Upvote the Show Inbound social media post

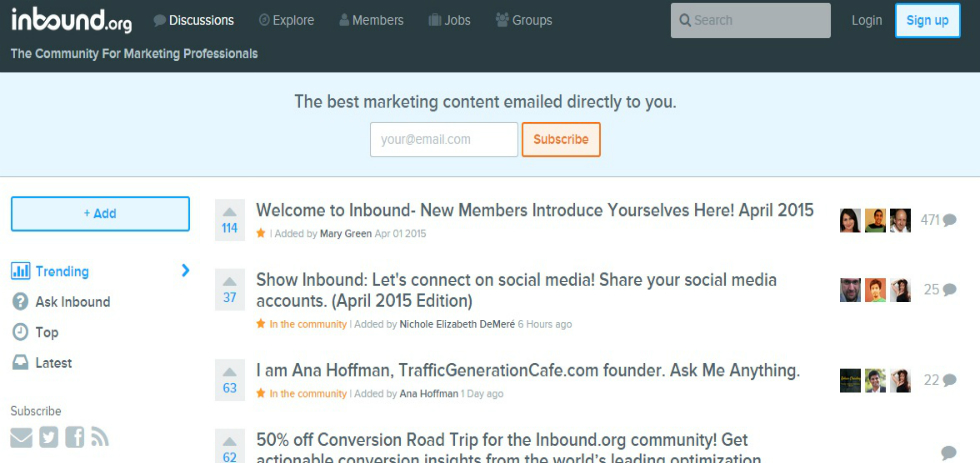(229, 282)
